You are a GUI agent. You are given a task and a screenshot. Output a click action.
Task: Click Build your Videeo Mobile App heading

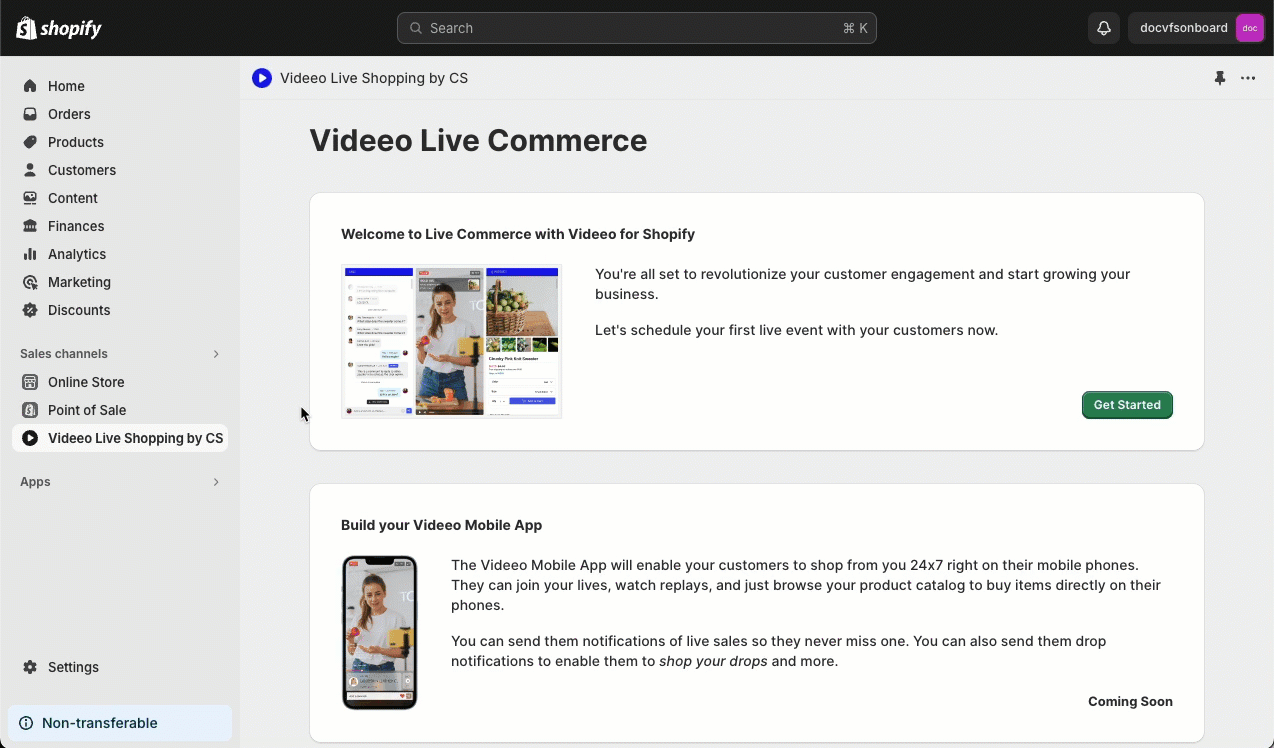coord(441,525)
